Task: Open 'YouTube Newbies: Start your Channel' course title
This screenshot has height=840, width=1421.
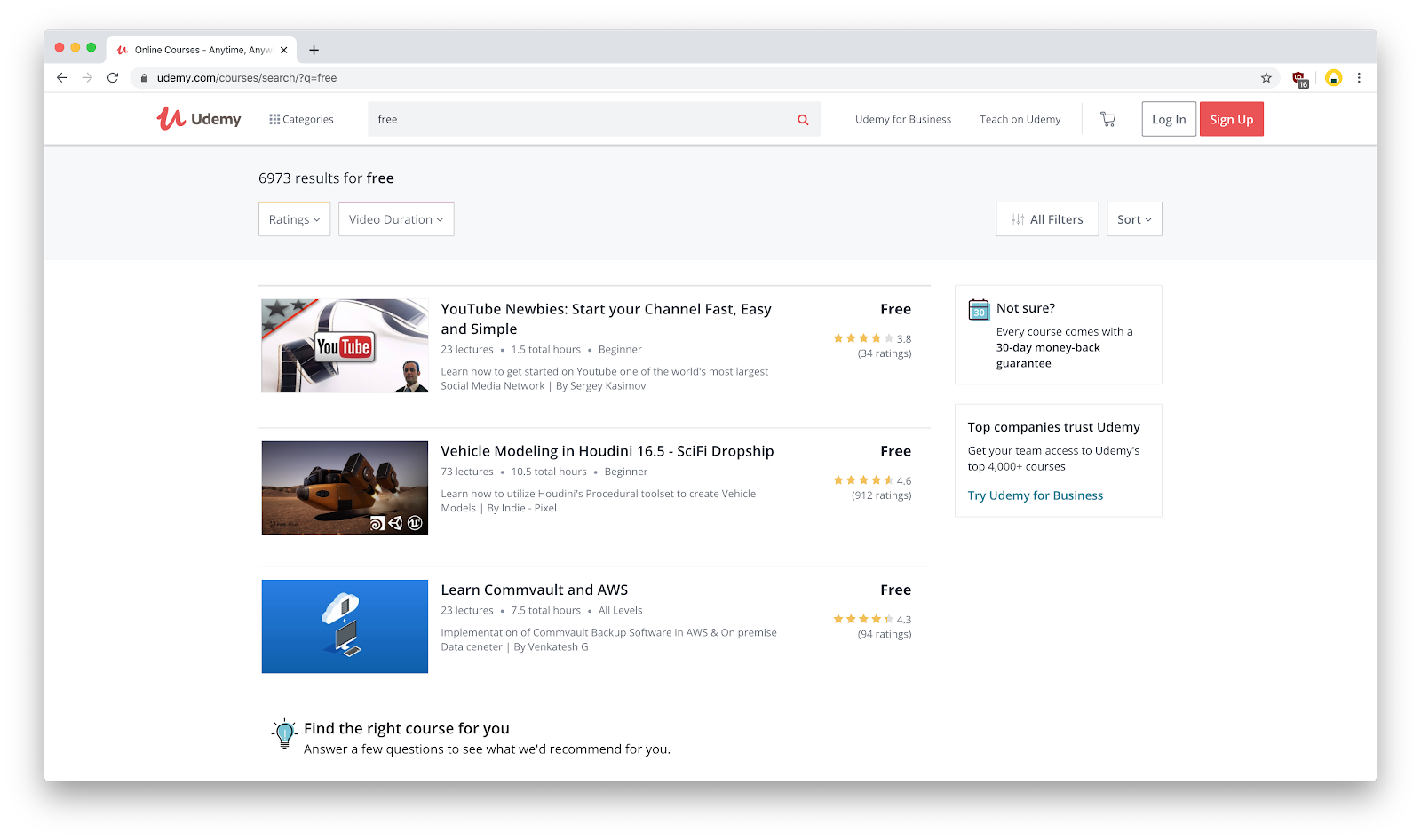Action: [x=607, y=319]
